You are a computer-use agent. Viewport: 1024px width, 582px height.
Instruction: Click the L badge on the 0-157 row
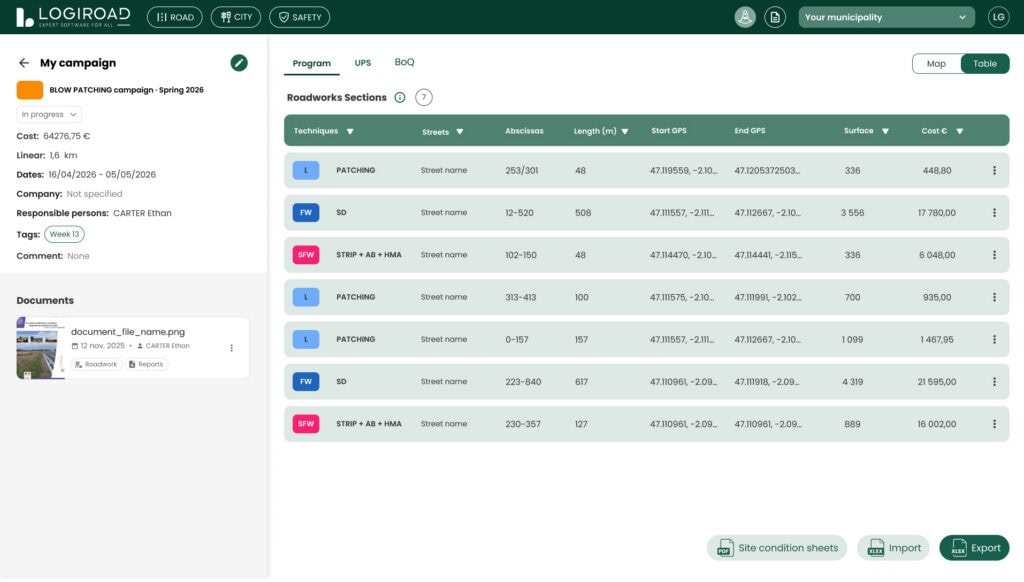tap(306, 340)
